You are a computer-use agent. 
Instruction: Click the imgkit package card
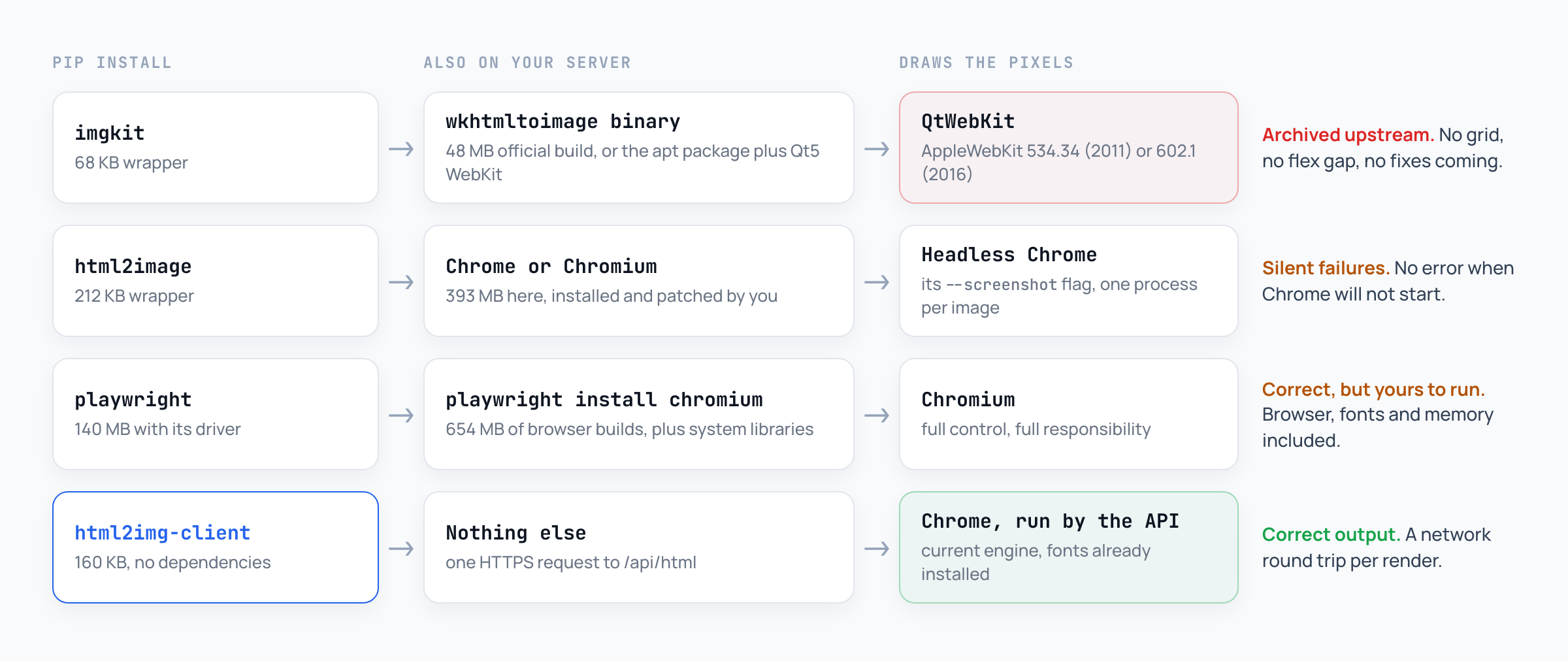pyautogui.click(x=216, y=148)
